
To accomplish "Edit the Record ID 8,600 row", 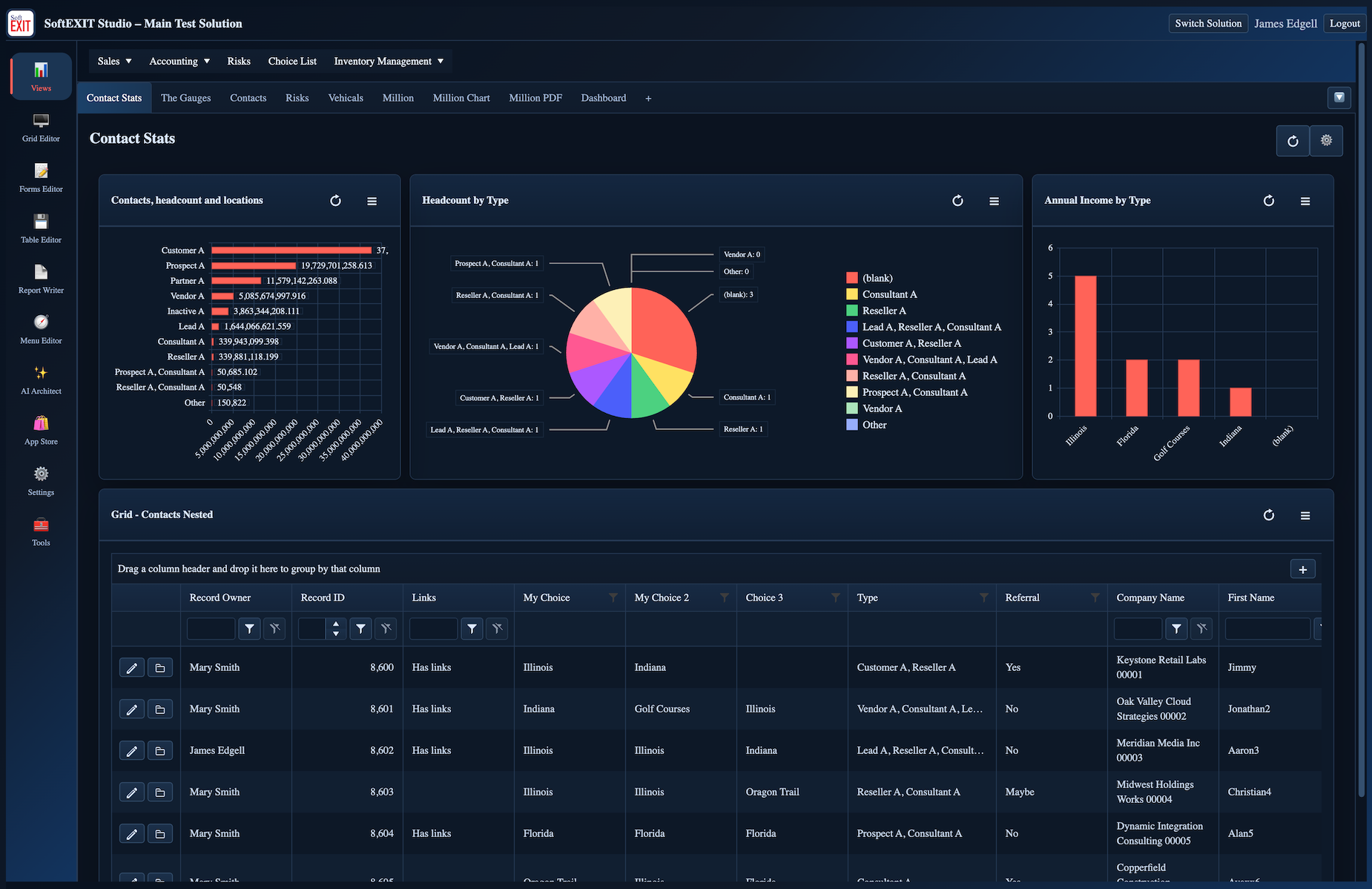I will [x=131, y=668].
